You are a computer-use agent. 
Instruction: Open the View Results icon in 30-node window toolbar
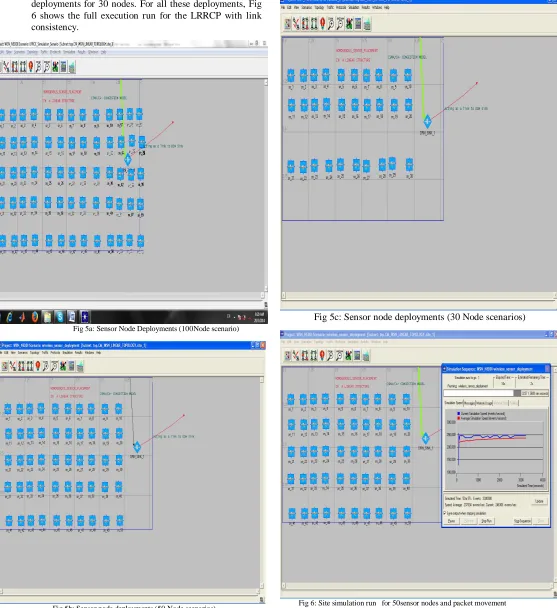358,24
